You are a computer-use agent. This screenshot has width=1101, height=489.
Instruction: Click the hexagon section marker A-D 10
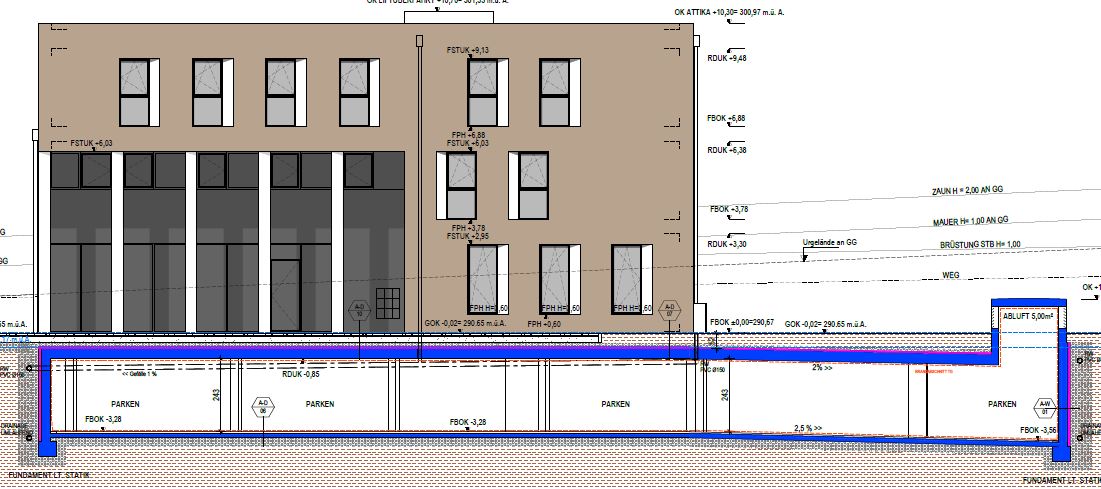coord(359,309)
